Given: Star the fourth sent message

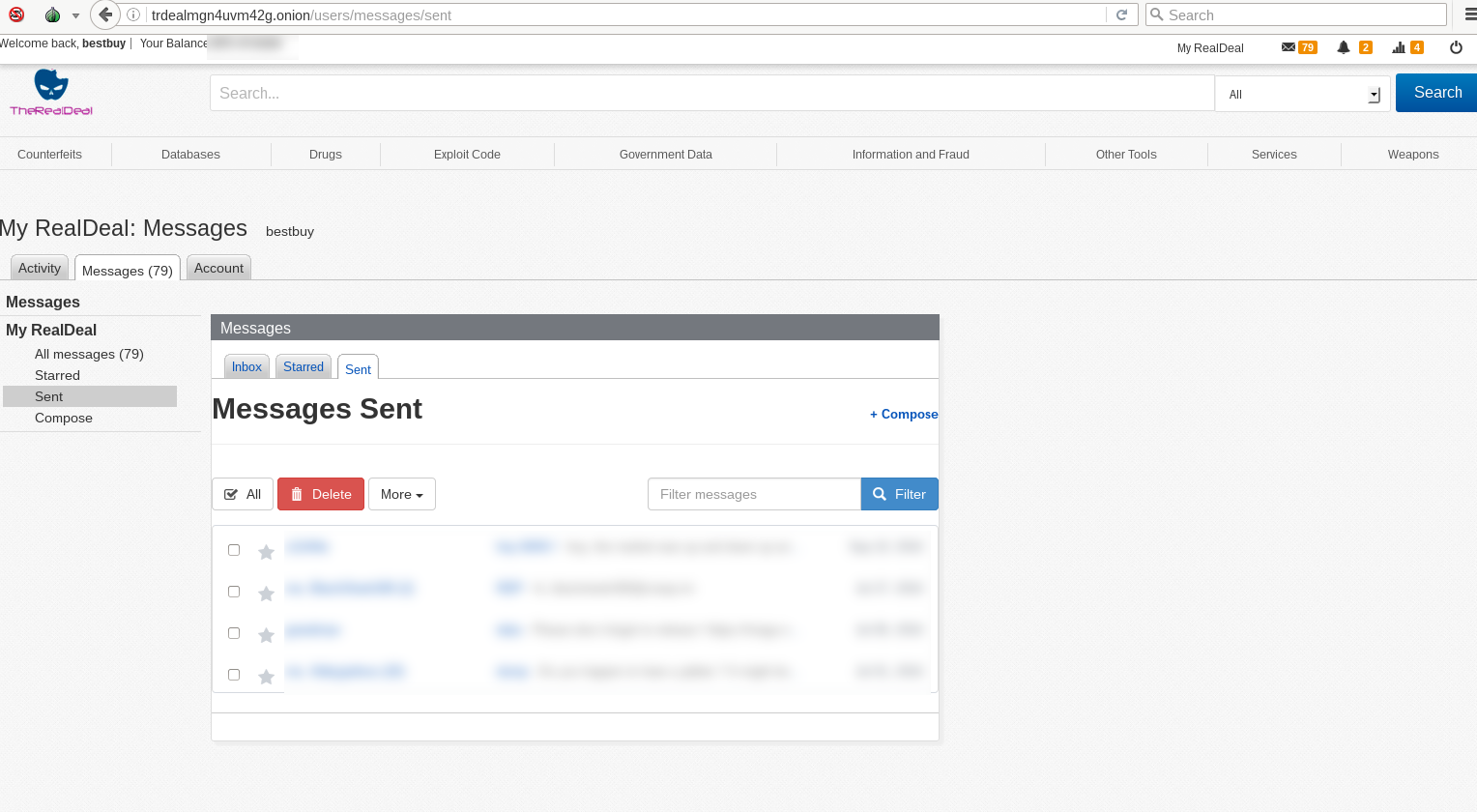Looking at the screenshot, I should click(x=266, y=677).
